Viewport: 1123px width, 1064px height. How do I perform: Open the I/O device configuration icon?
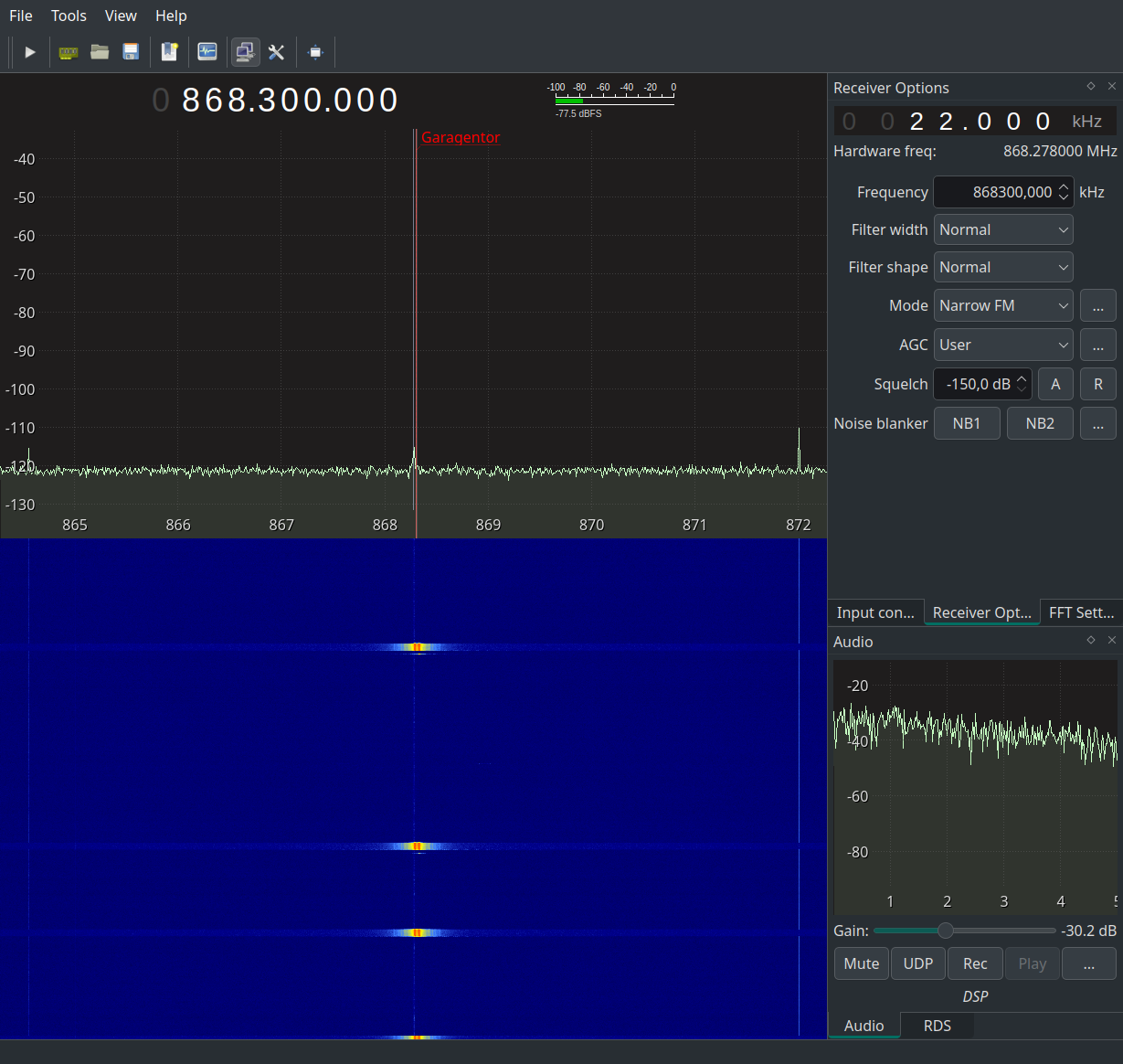(69, 52)
